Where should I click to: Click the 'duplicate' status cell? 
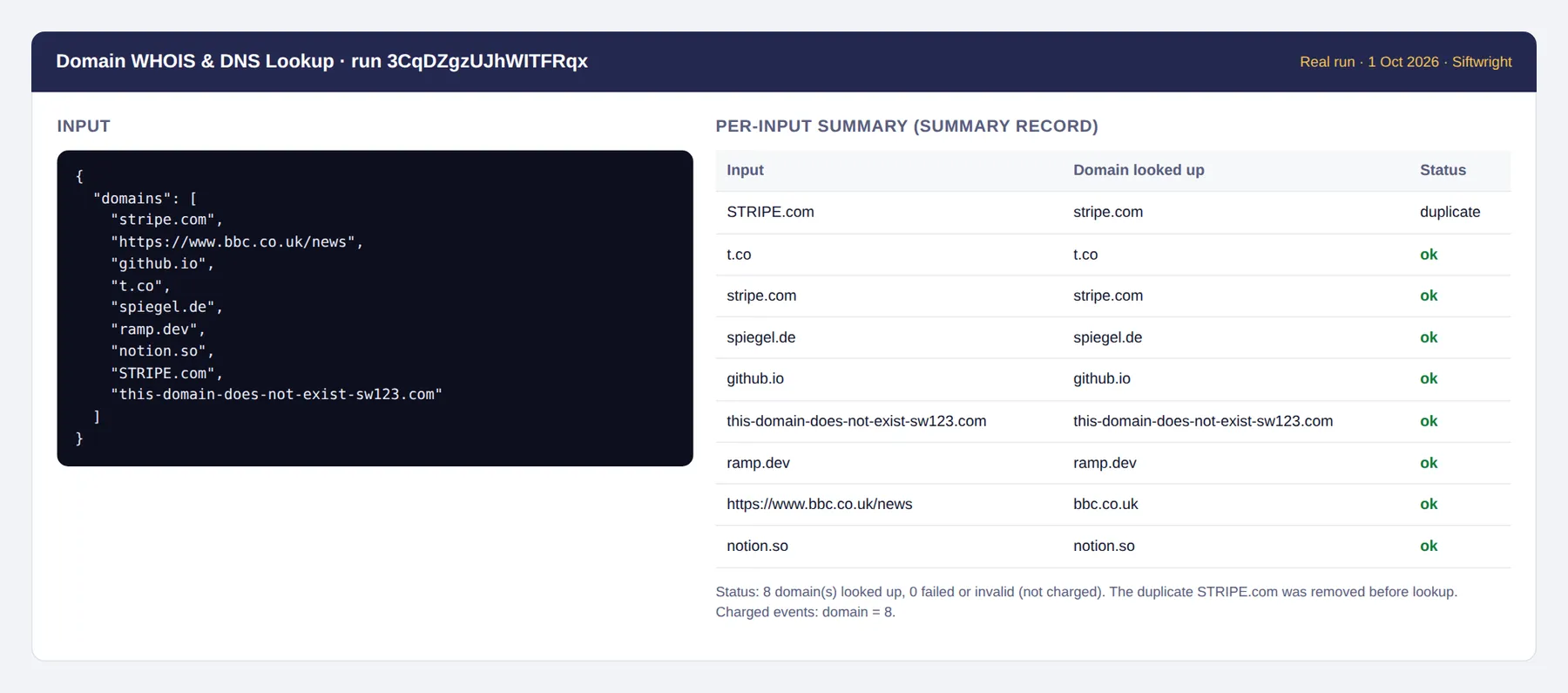point(1450,212)
